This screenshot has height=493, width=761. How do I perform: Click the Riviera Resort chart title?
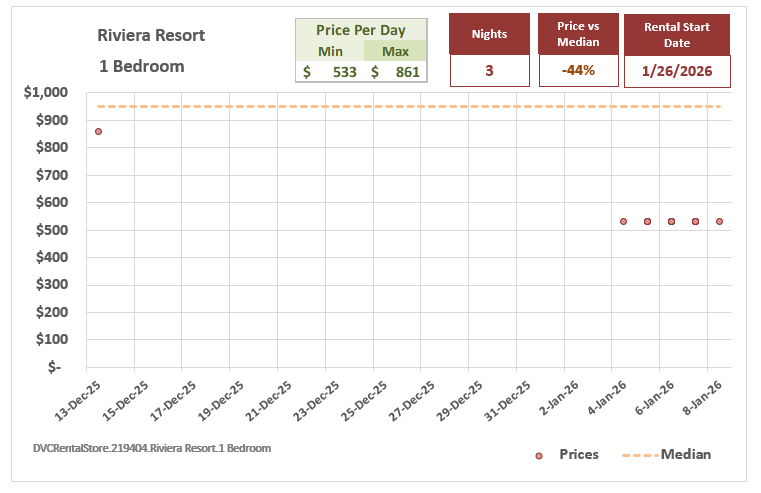click(151, 35)
